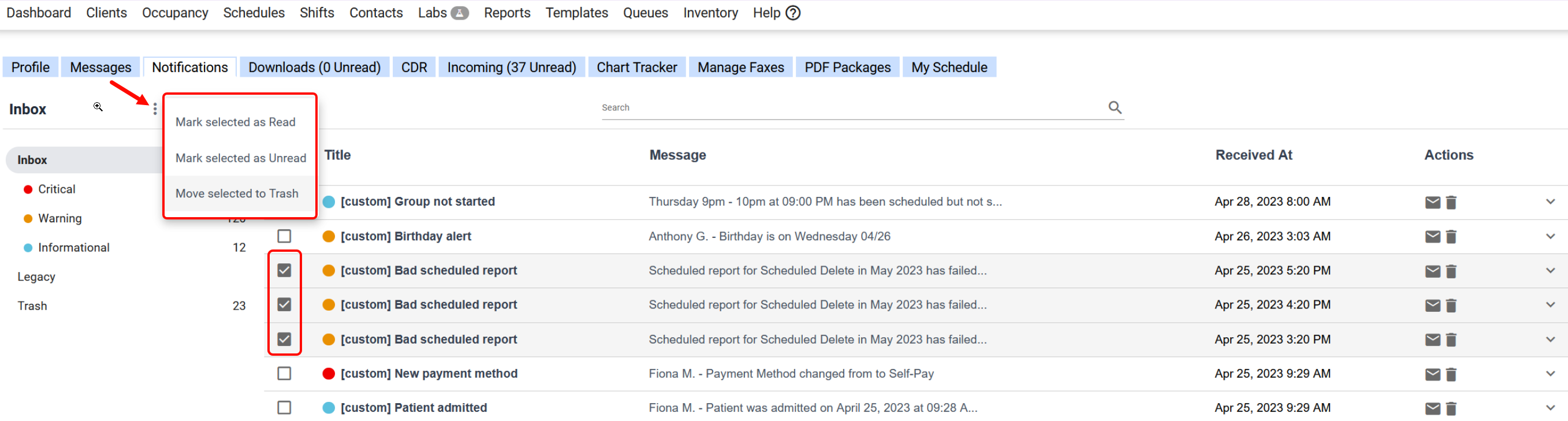Expand the 4:20 PM Bad scheduled report row

click(x=1550, y=305)
